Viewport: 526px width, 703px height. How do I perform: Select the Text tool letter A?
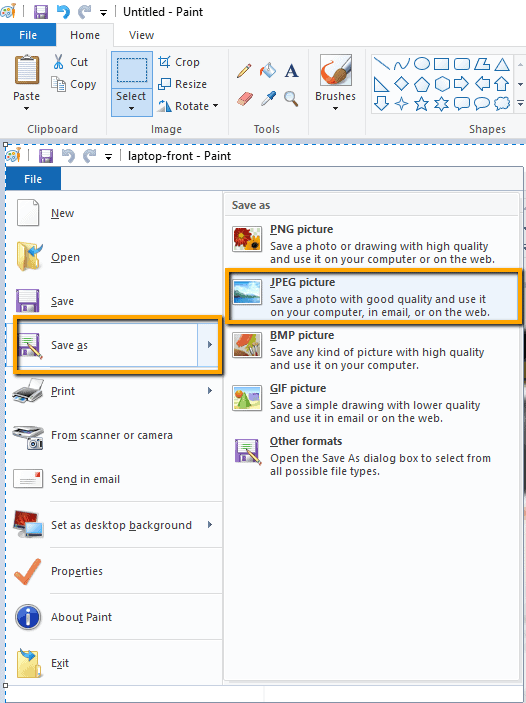click(x=291, y=71)
